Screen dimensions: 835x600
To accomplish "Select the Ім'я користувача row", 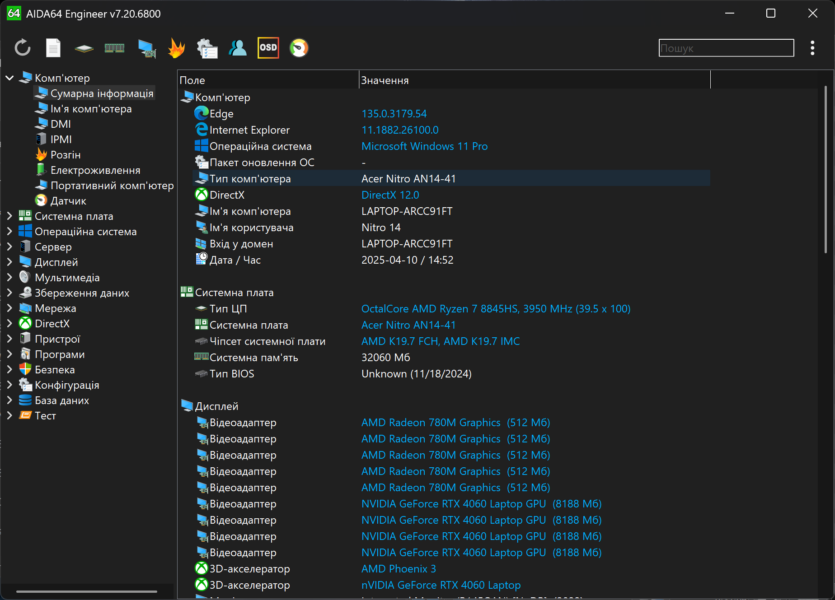I will [452, 227].
